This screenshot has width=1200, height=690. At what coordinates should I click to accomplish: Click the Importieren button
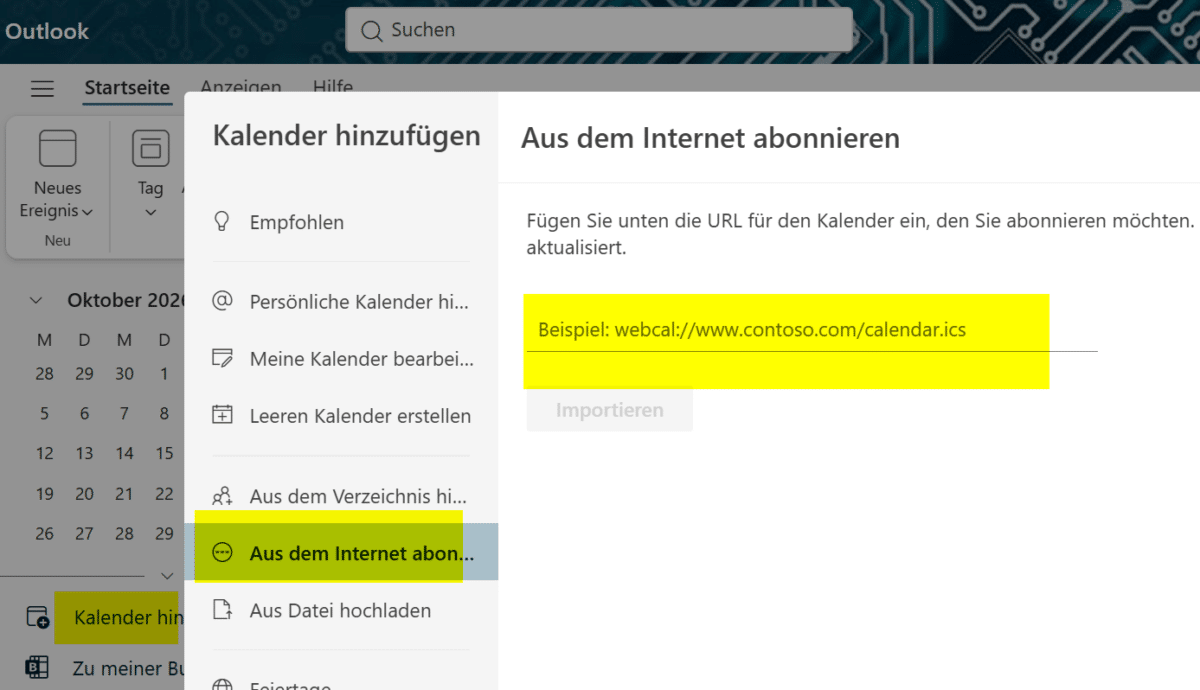click(x=609, y=410)
